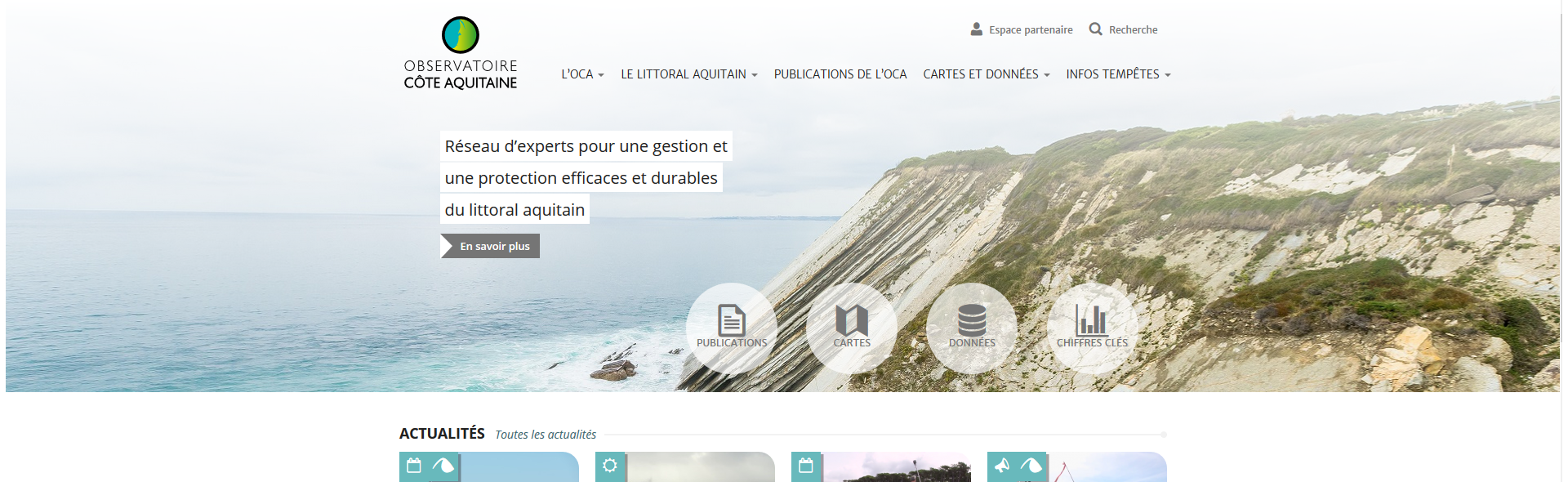Click calendar icon on third news card
1568x482 pixels.
tap(806, 466)
